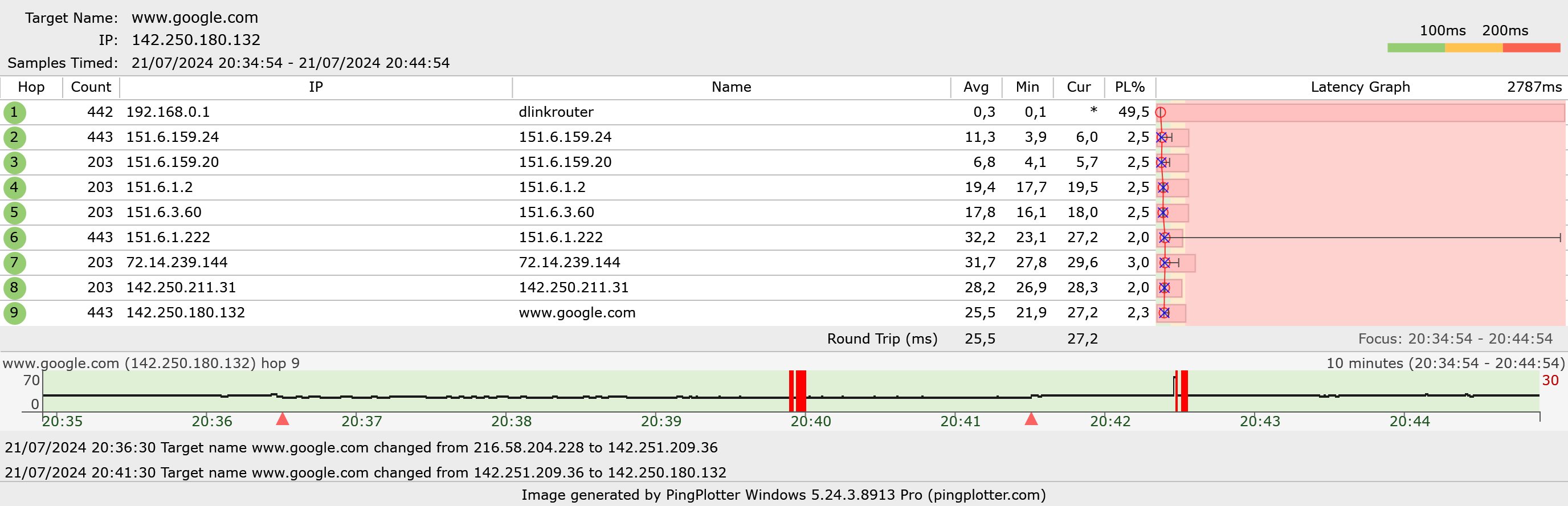Click the Count column header
Screen dimensions: 1568x506
point(91,87)
